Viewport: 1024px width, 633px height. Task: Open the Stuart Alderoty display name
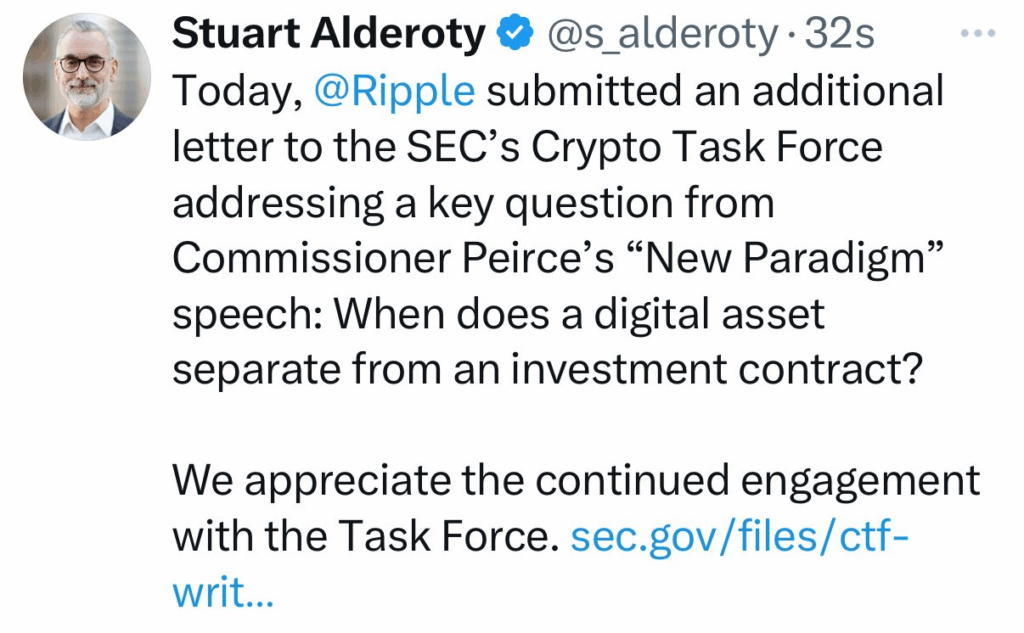click(x=329, y=33)
